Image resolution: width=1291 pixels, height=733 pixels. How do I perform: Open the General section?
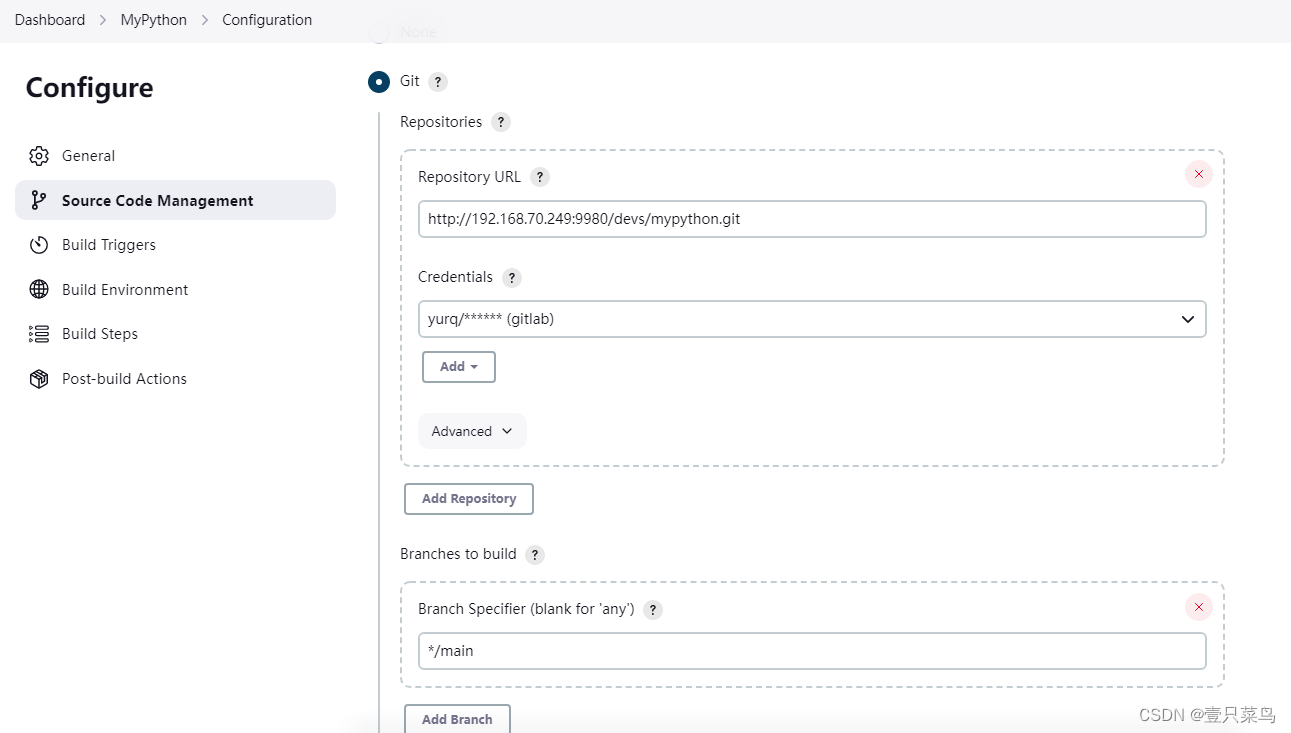click(x=175, y=156)
